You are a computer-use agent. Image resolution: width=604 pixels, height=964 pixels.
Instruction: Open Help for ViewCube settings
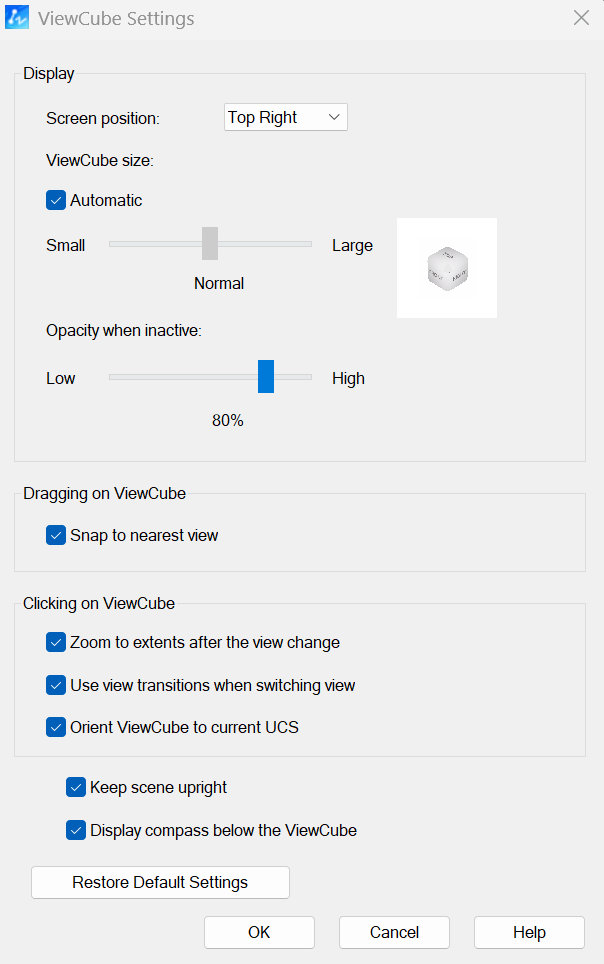tap(529, 932)
